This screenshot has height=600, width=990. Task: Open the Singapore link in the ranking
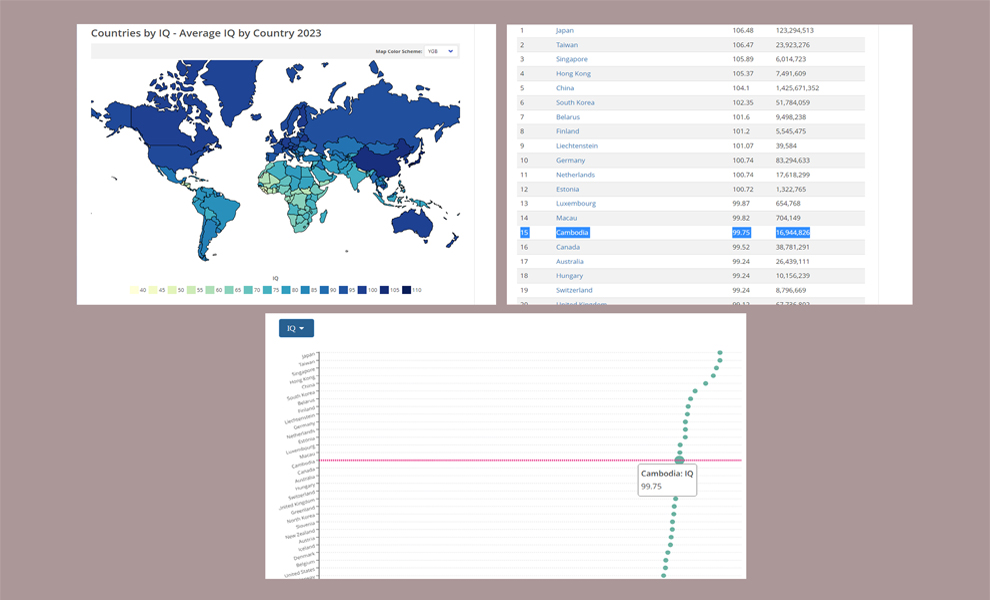click(572, 59)
